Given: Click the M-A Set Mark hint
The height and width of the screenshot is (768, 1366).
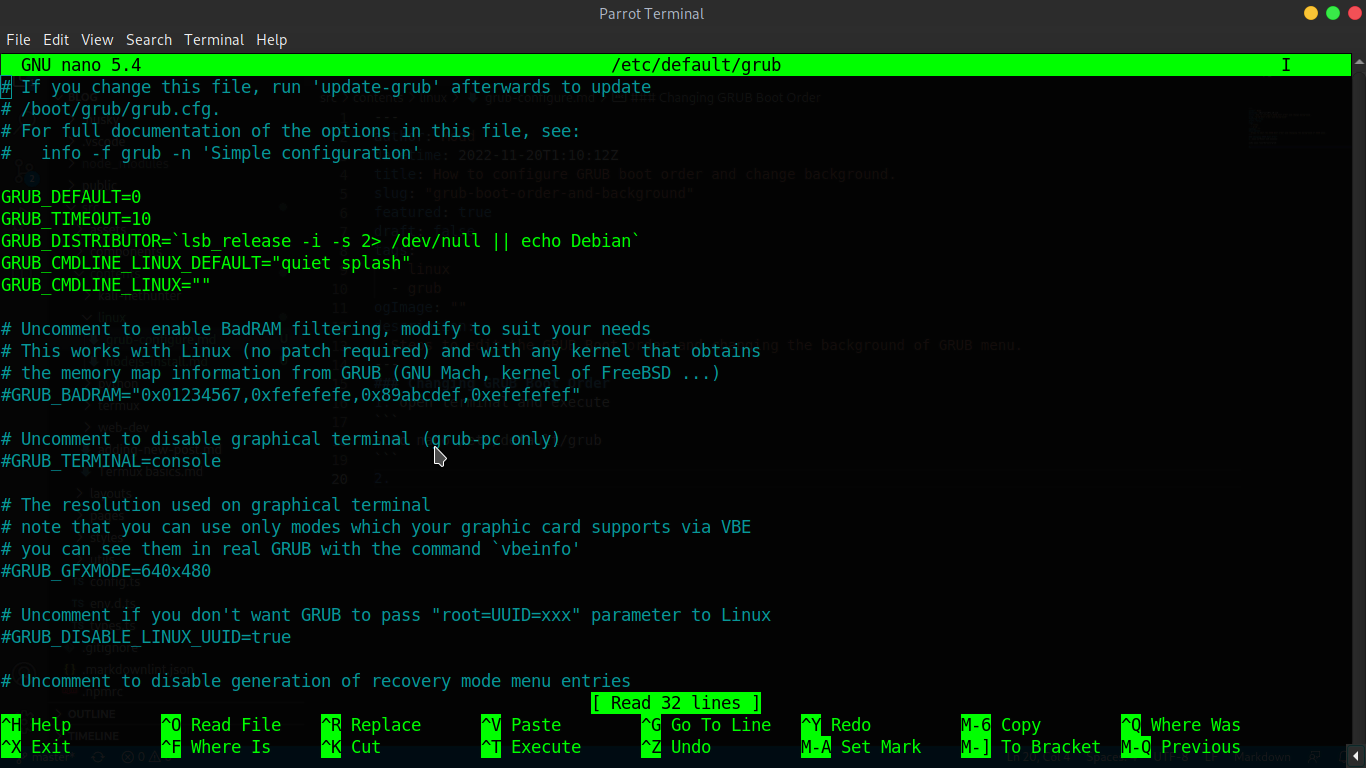Looking at the screenshot, I should [x=861, y=747].
